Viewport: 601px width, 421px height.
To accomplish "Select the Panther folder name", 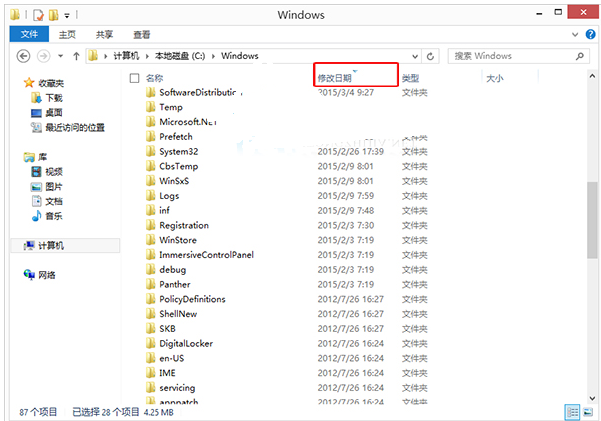I will click(x=175, y=284).
